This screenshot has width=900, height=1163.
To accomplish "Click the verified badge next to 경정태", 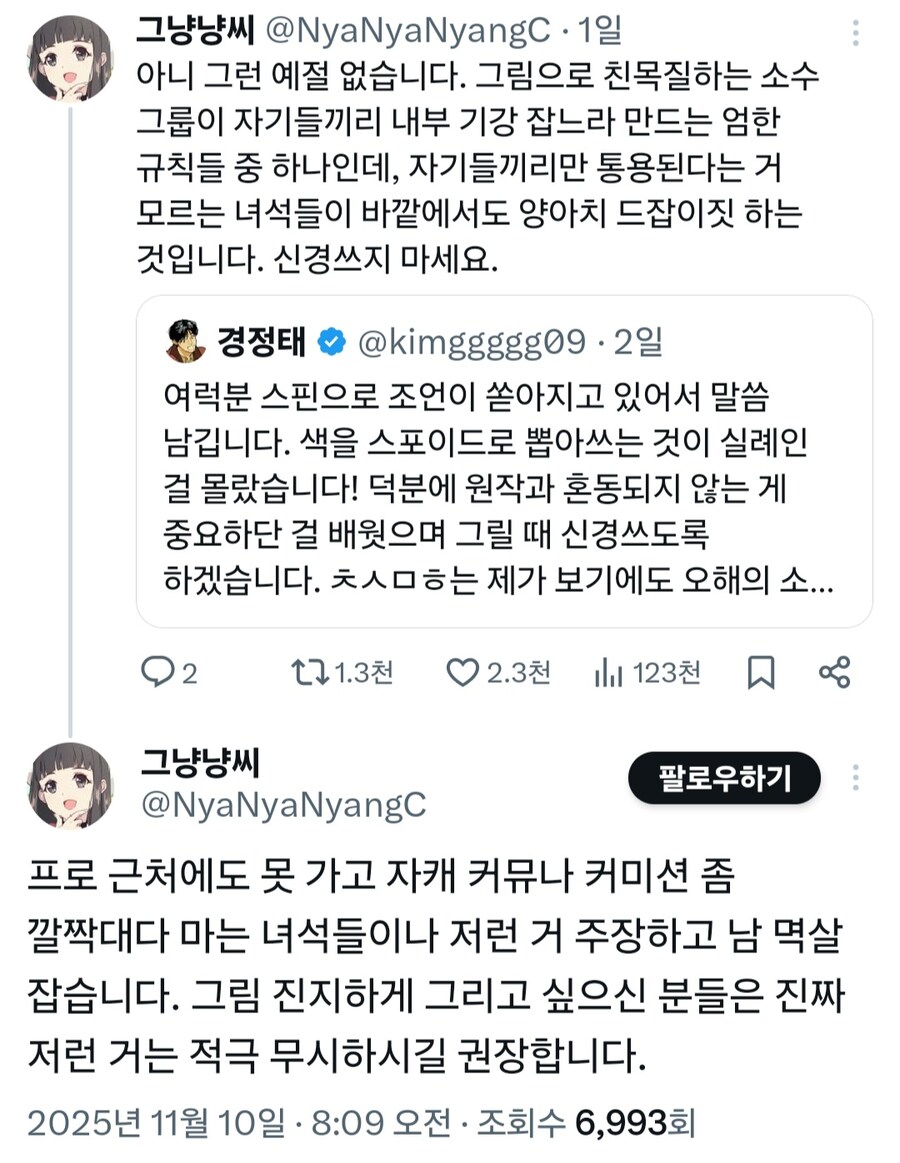I will click(x=331, y=343).
